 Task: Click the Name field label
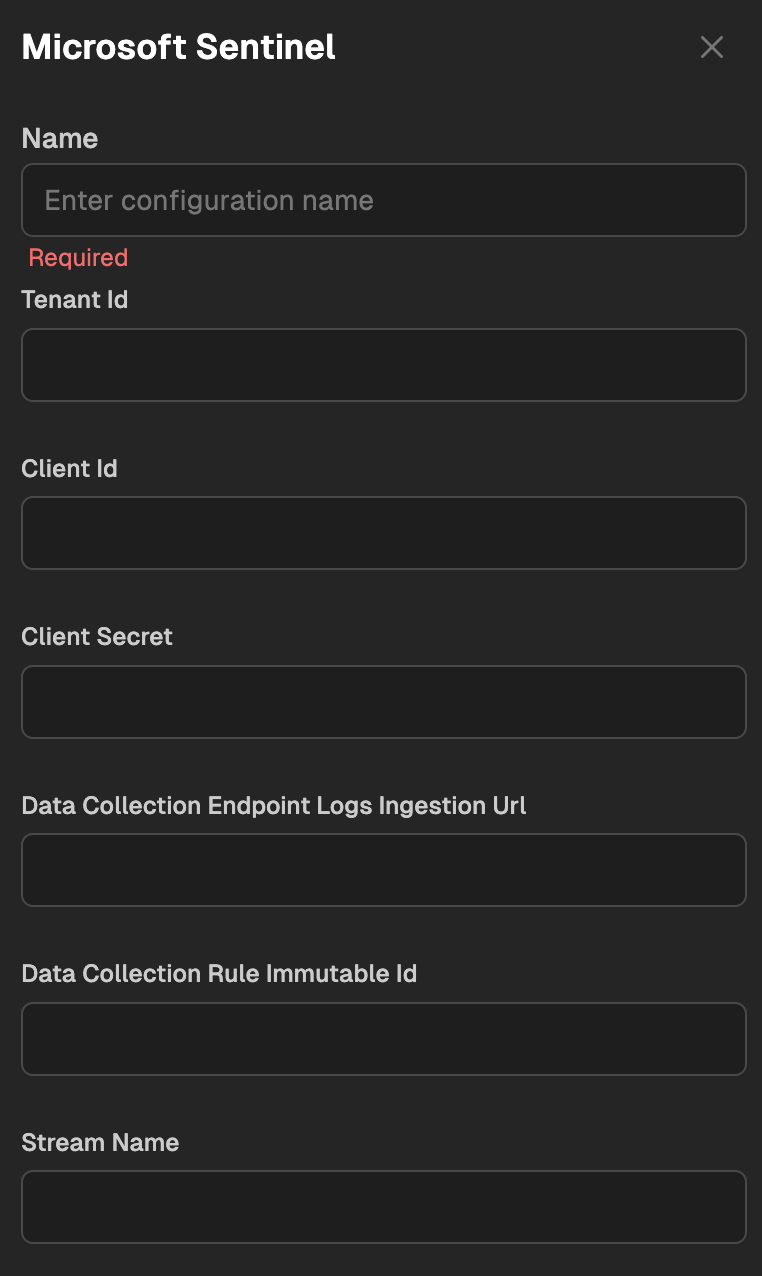[60, 138]
